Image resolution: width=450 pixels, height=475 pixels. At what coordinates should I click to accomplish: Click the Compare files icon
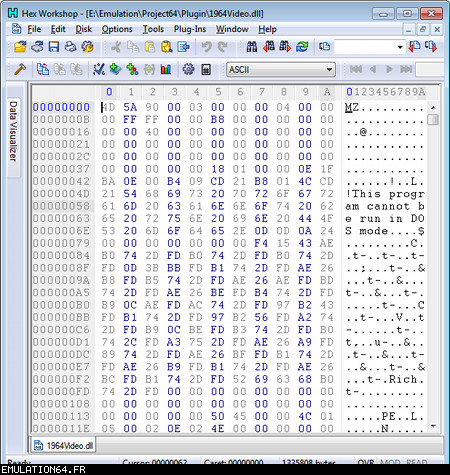(43, 69)
